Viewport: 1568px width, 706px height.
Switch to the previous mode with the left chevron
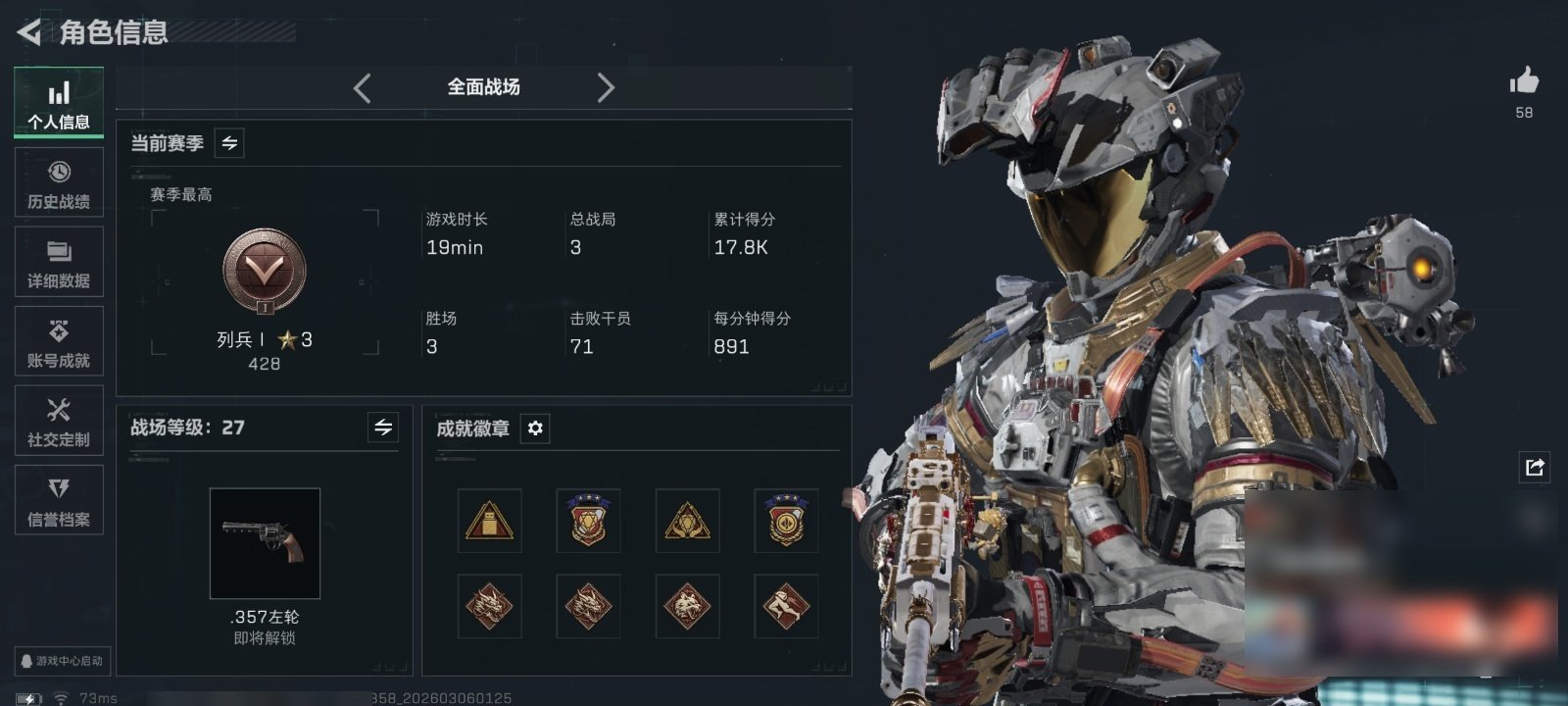pos(363,88)
